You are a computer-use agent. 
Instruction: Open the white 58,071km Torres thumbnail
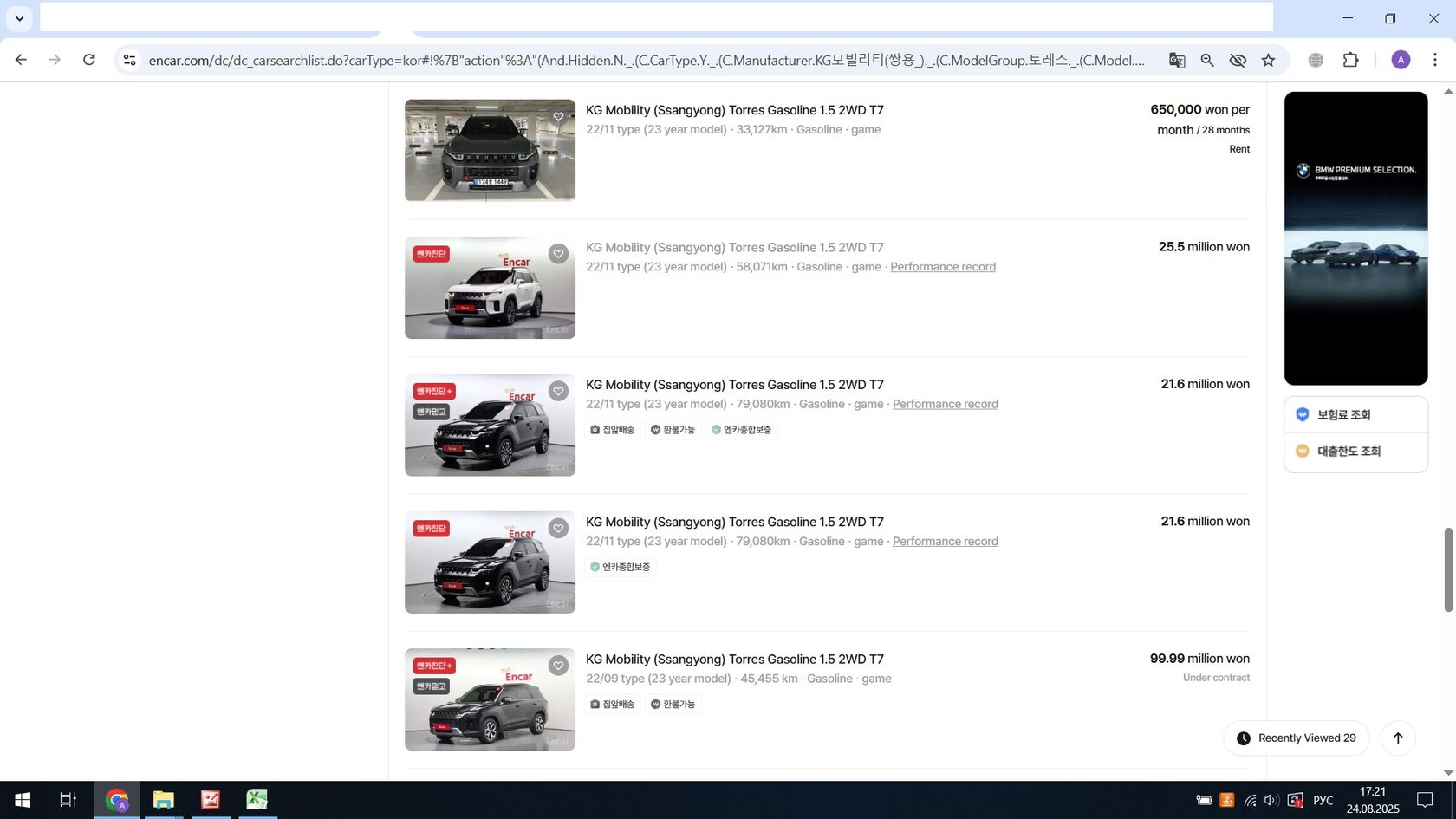[490, 288]
